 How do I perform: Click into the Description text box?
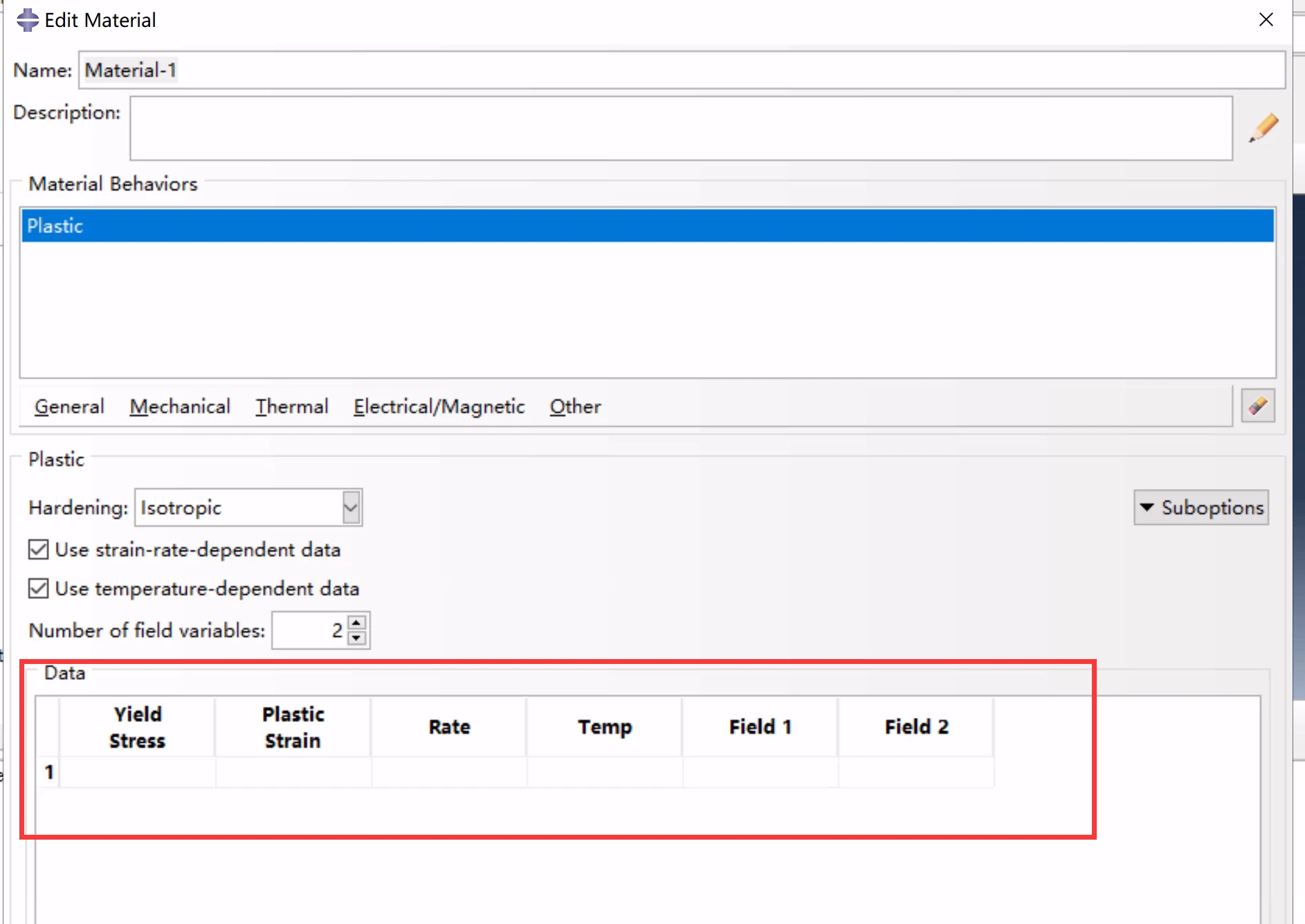click(x=680, y=129)
